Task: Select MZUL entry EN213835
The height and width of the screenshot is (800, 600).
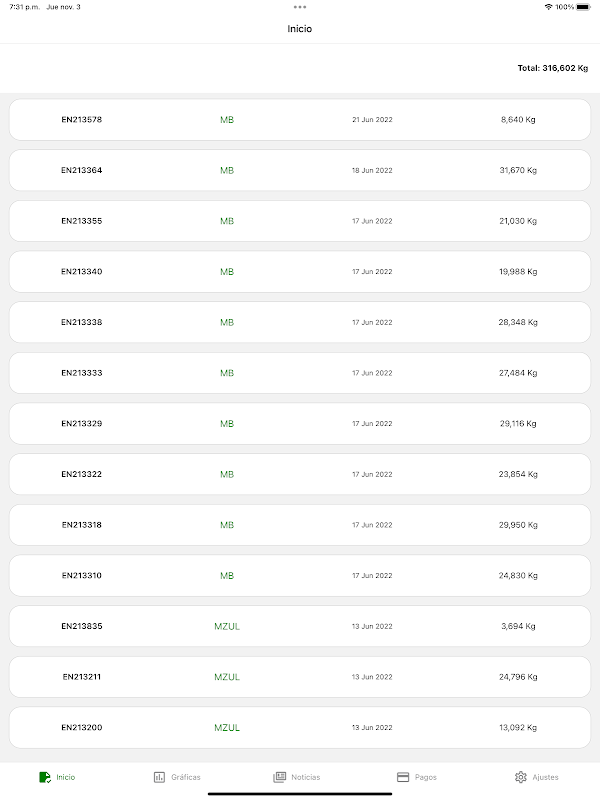Action: click(x=300, y=626)
